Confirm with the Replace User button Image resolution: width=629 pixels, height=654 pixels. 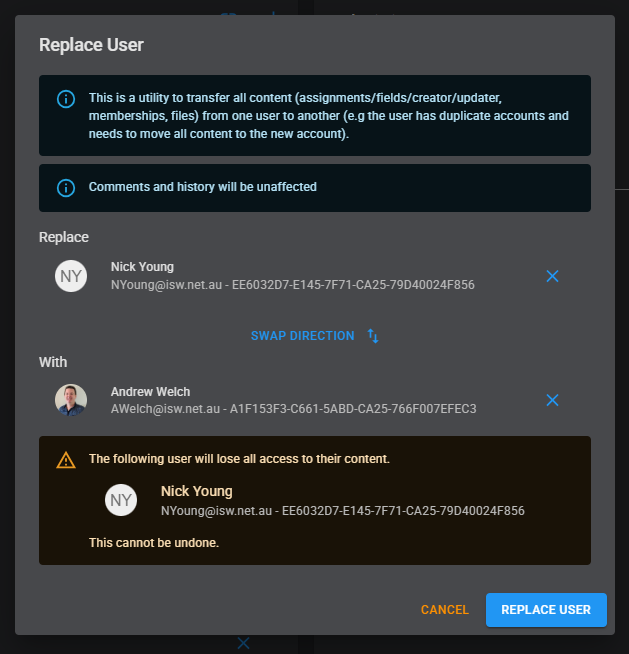pos(546,610)
